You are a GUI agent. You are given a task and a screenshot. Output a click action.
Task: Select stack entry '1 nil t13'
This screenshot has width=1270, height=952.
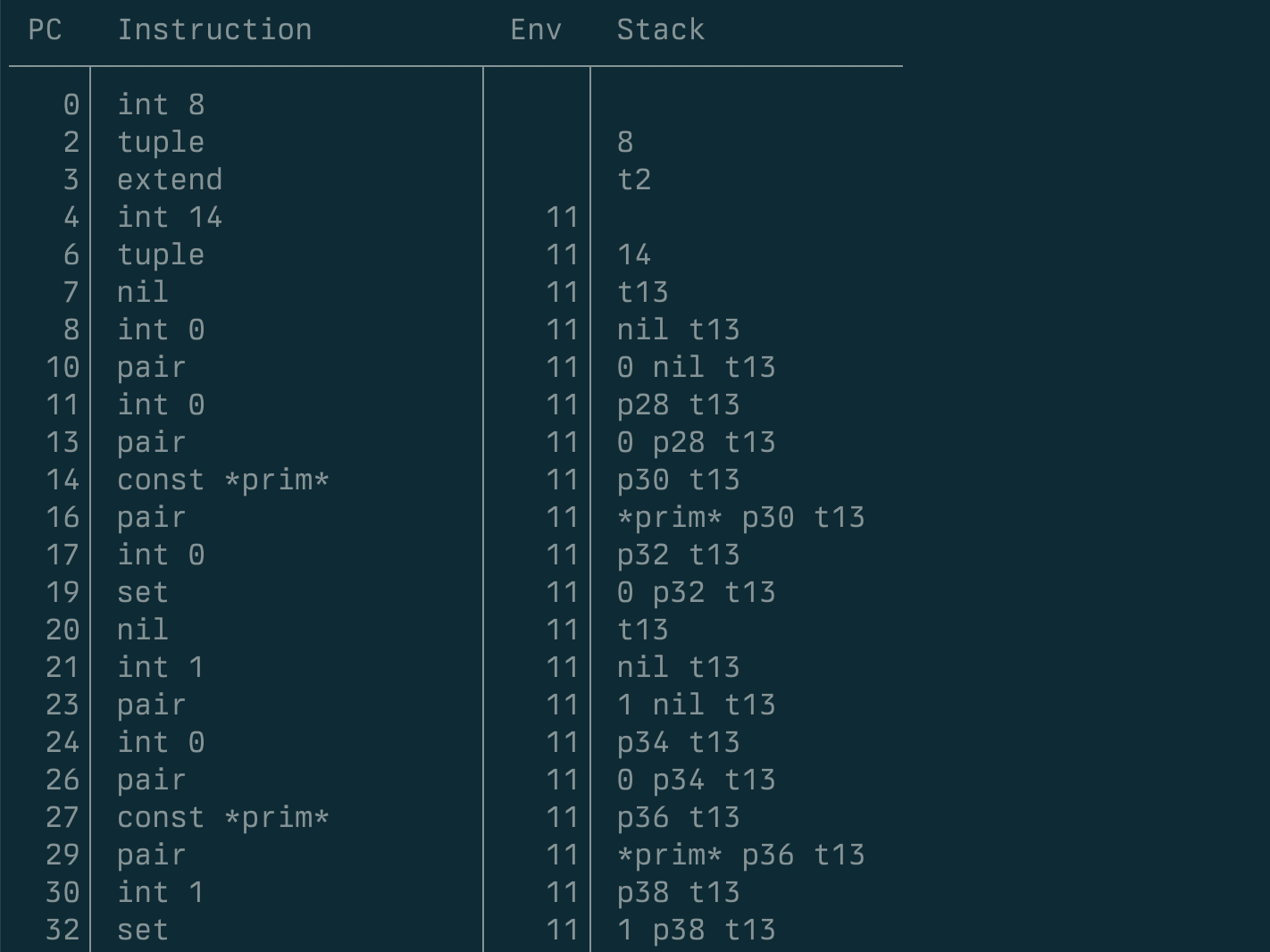[x=697, y=705]
